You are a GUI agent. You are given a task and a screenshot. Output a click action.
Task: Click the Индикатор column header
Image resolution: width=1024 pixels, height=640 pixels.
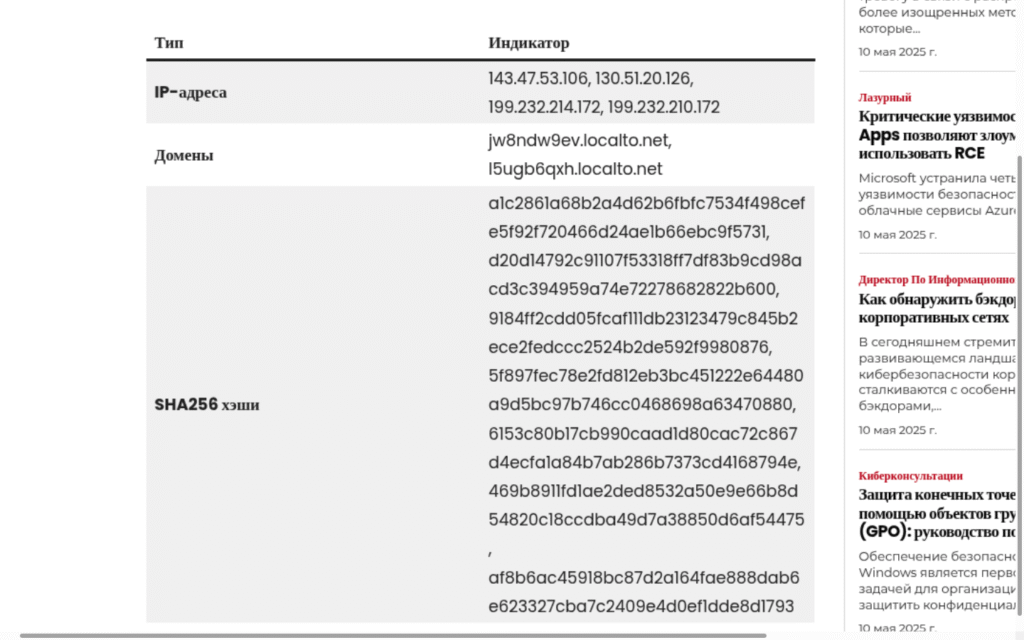click(x=528, y=43)
